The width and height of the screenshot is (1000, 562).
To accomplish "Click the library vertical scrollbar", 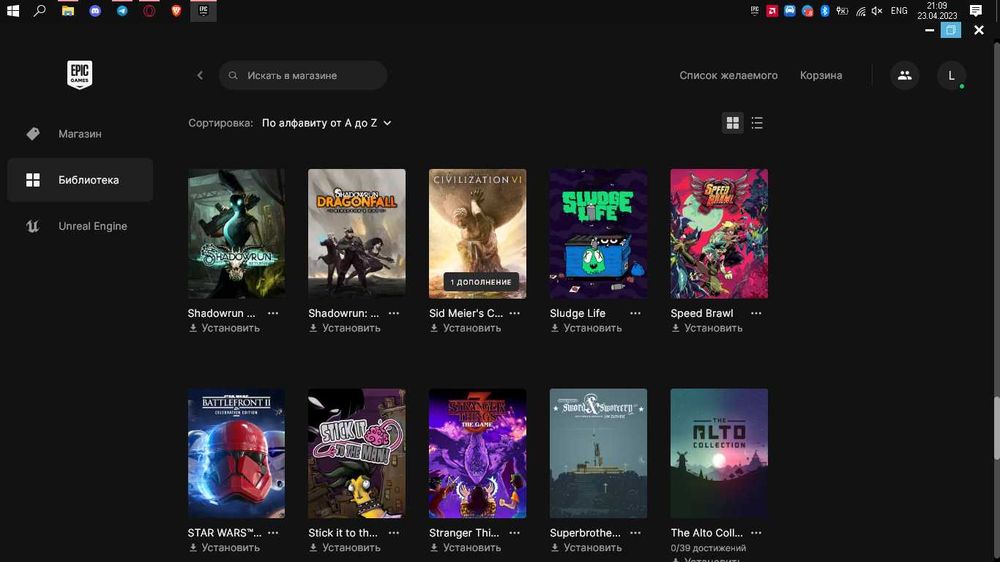I will point(996,427).
